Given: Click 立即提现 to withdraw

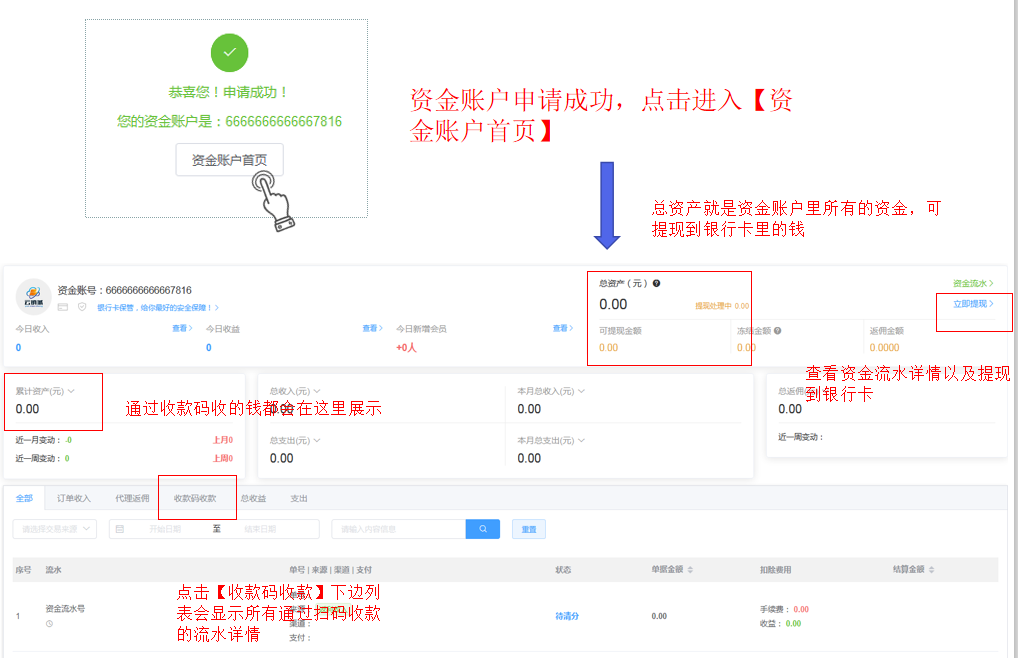Looking at the screenshot, I should pyautogui.click(x=973, y=304).
